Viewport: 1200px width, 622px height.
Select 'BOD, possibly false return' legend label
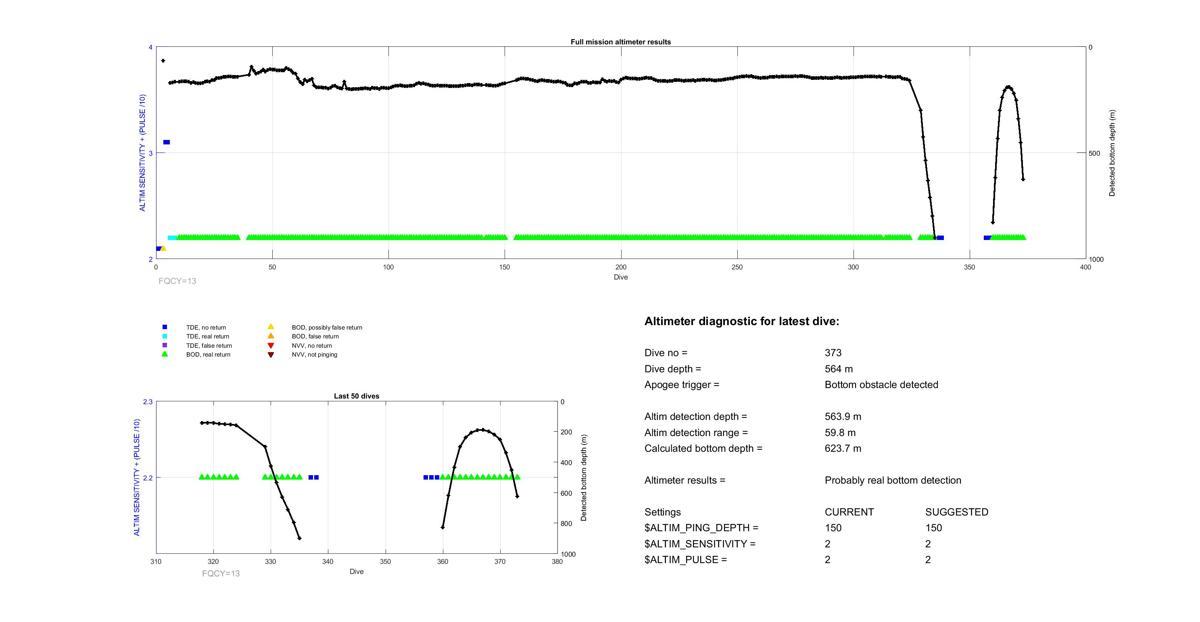click(x=327, y=327)
